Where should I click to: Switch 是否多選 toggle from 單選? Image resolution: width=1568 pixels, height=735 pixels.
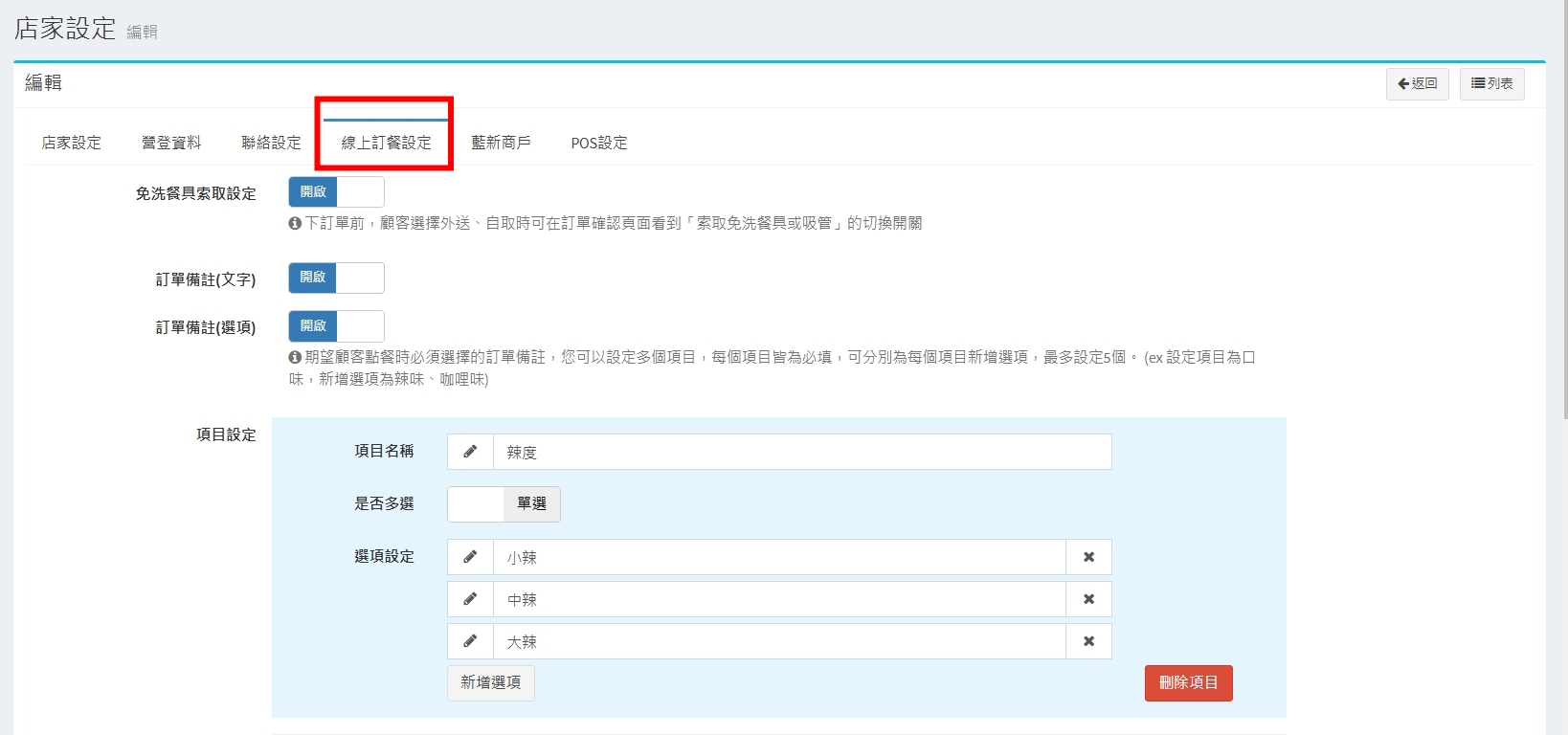point(504,504)
